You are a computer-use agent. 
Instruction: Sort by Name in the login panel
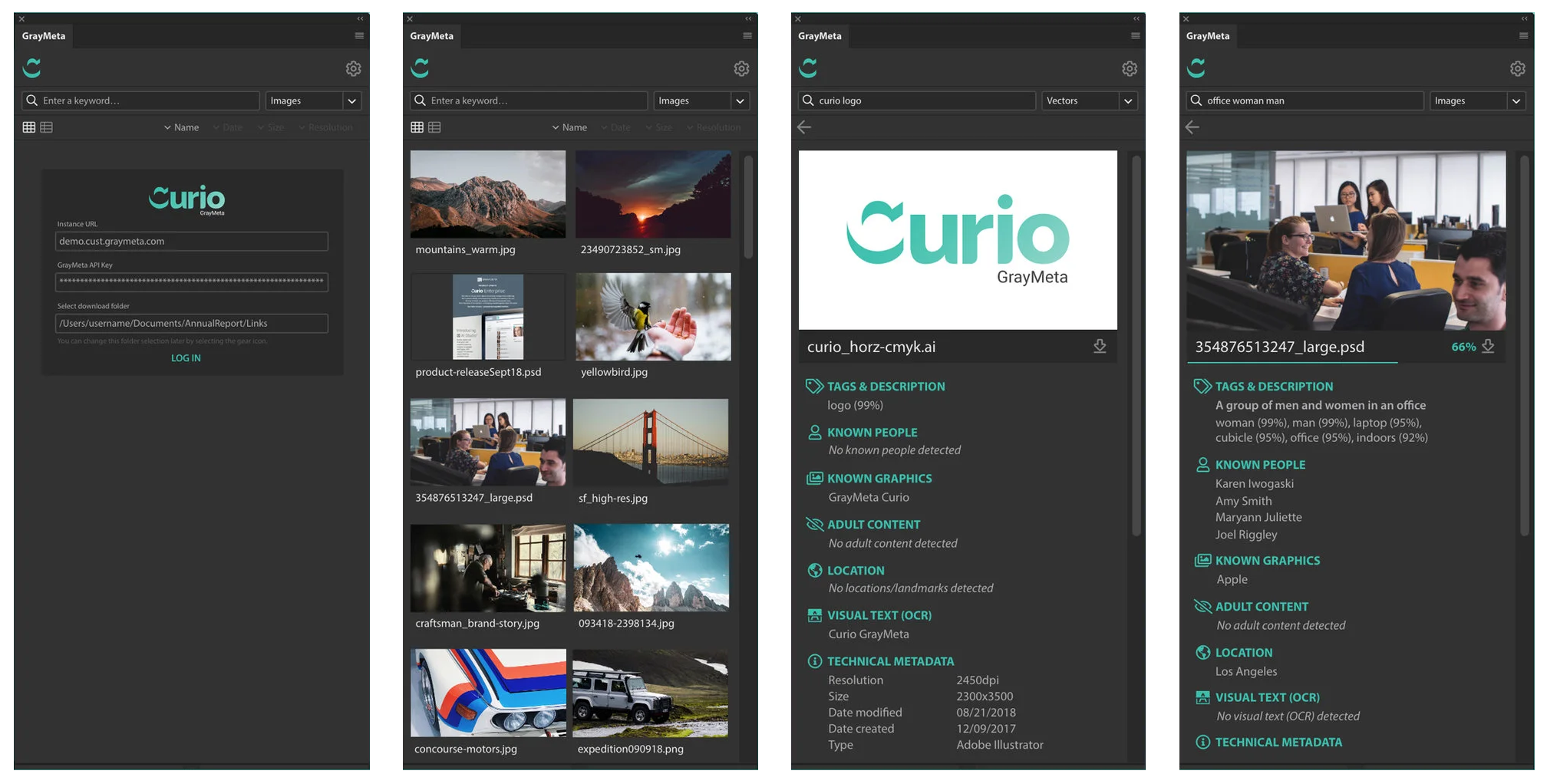(181, 127)
